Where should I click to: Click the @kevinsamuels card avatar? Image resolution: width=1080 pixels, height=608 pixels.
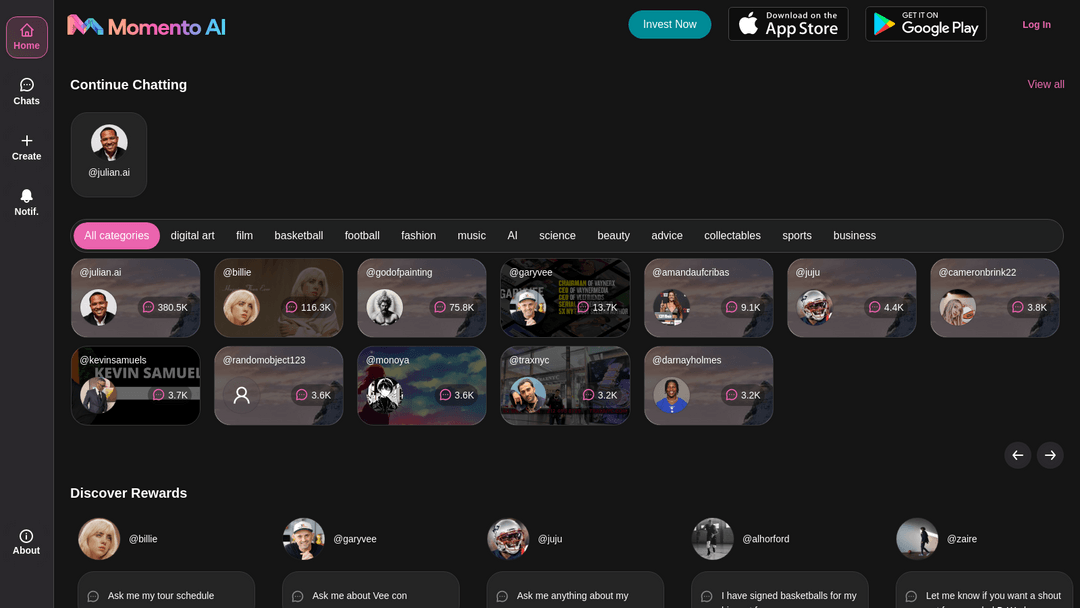coord(98,395)
